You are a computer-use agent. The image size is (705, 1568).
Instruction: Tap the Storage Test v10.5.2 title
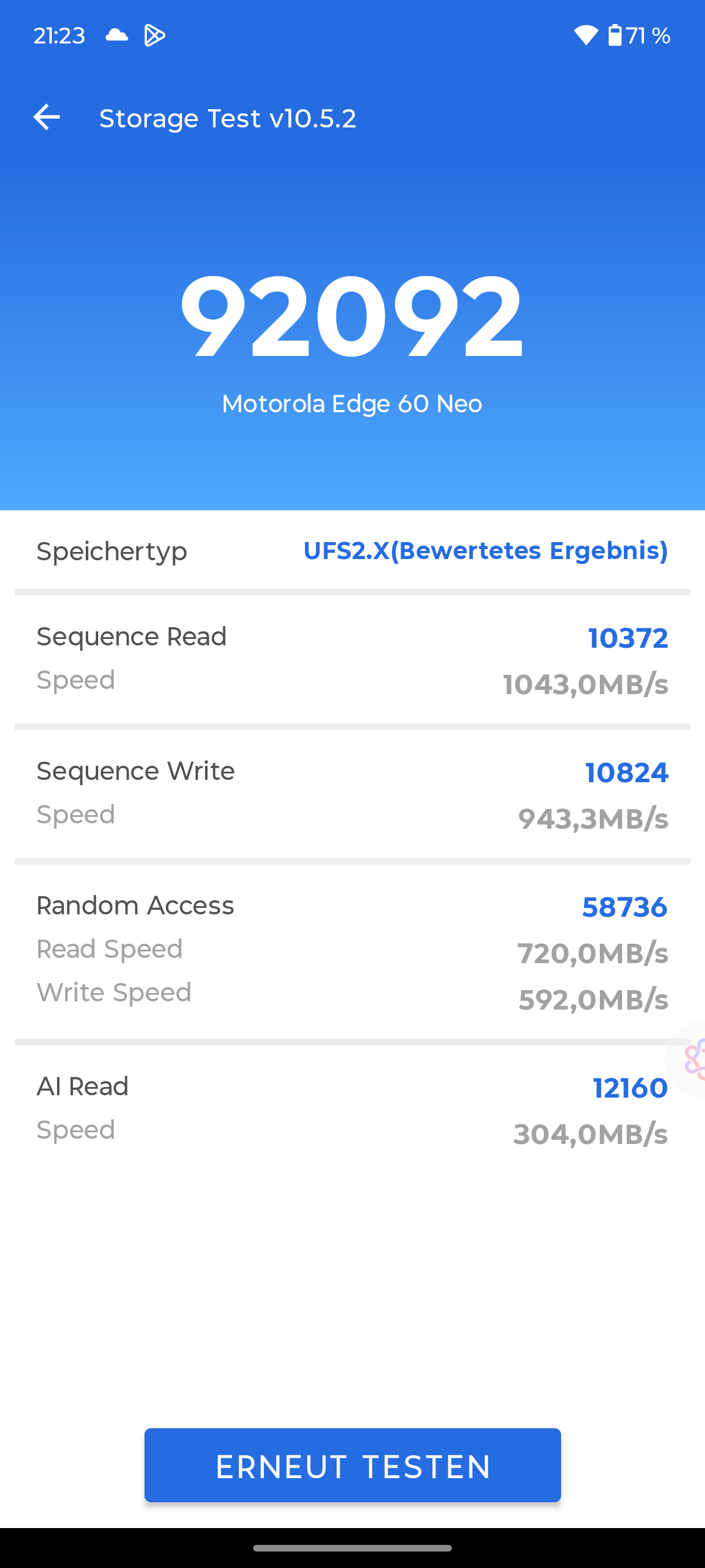(x=228, y=118)
